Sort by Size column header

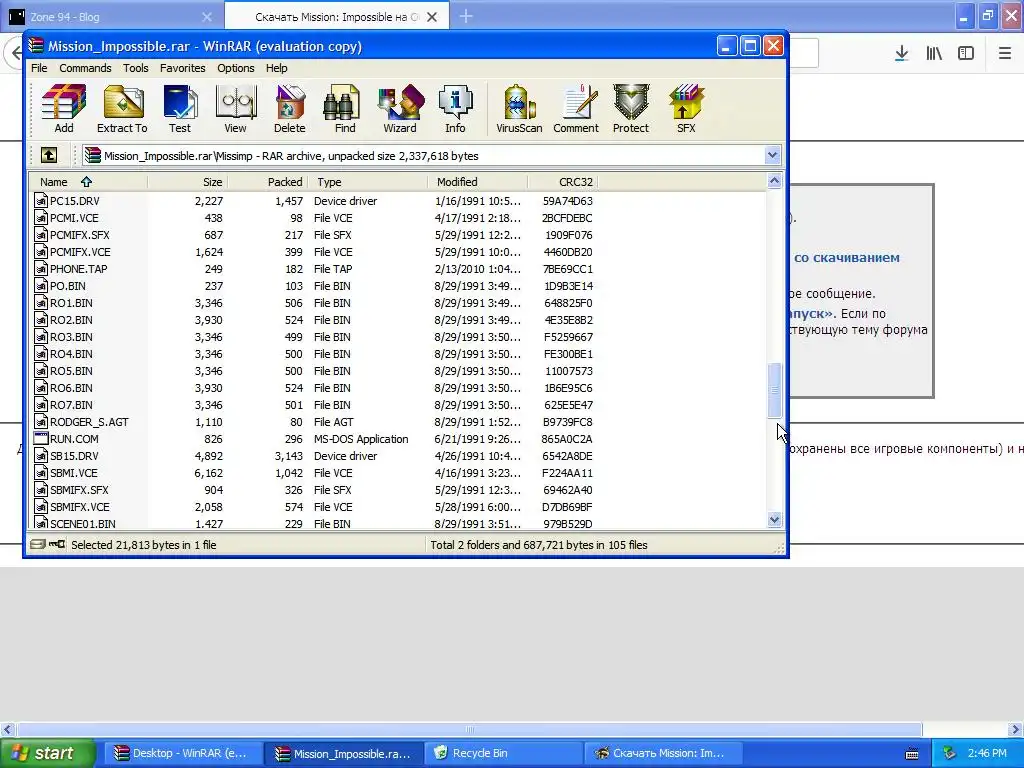pyautogui.click(x=187, y=182)
